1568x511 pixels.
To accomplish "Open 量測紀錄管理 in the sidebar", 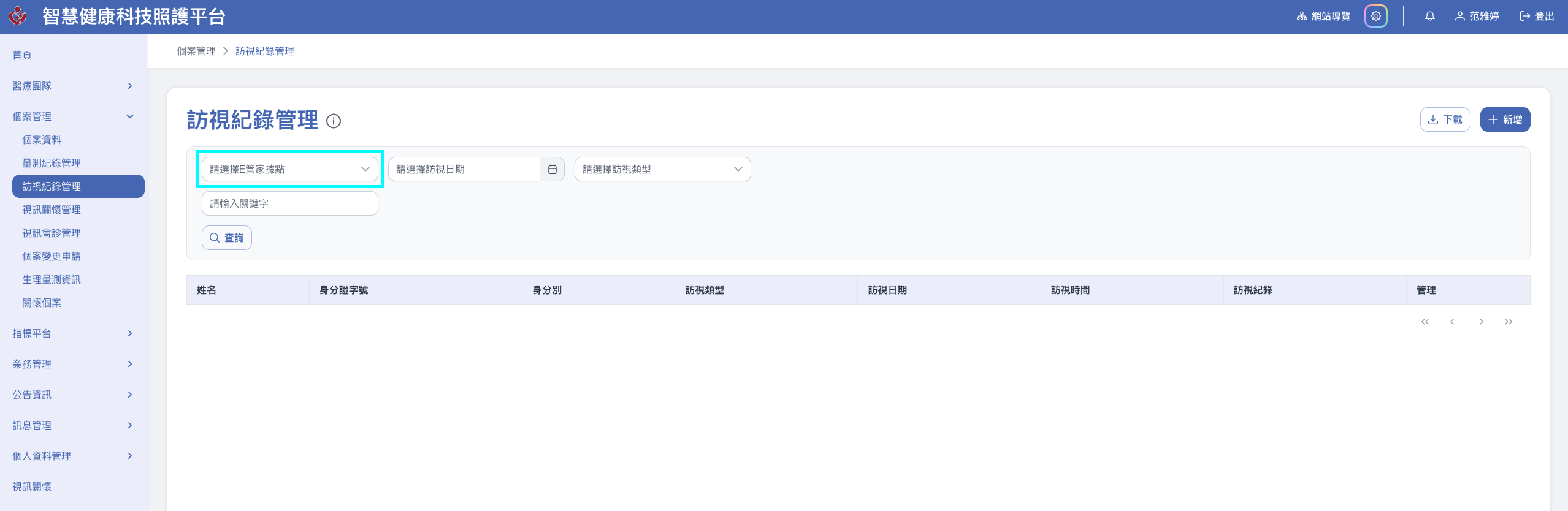I will [x=52, y=163].
